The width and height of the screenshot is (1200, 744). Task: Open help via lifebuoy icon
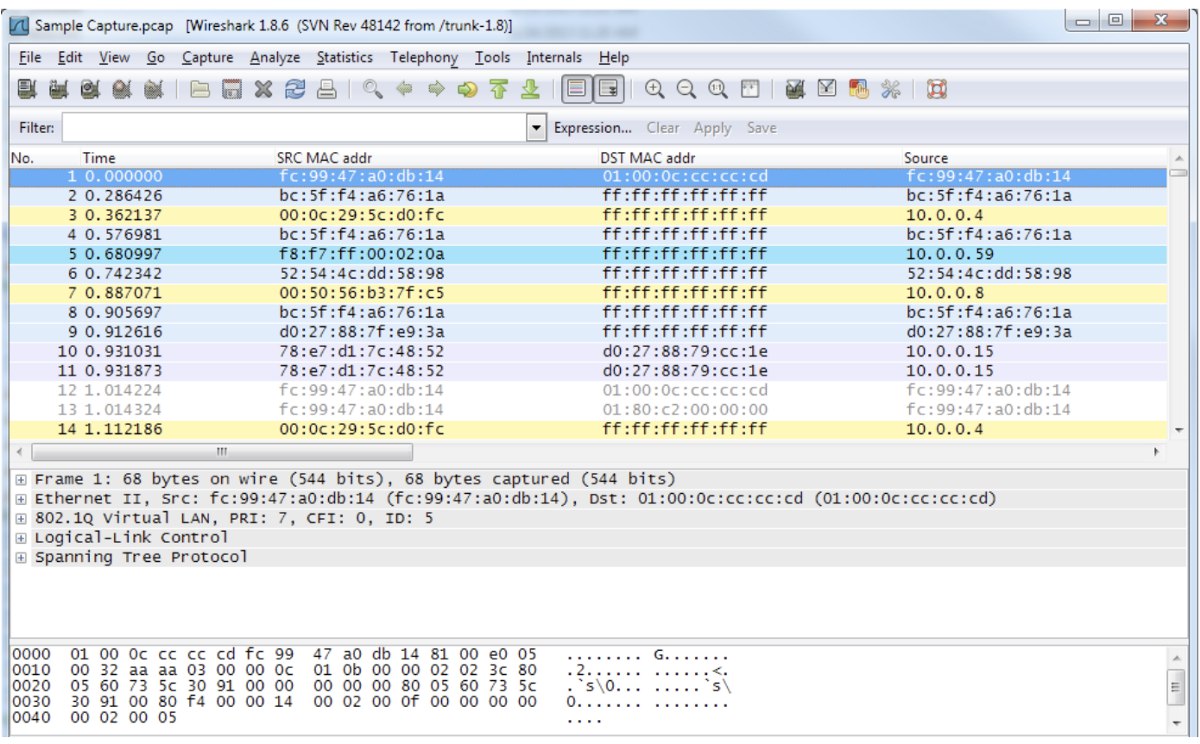tap(937, 90)
